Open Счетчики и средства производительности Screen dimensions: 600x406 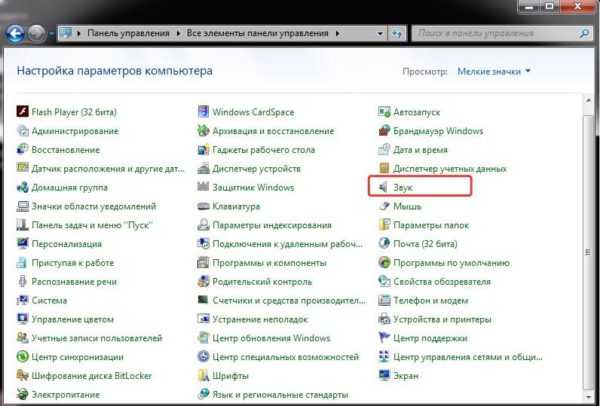[x=282, y=300]
